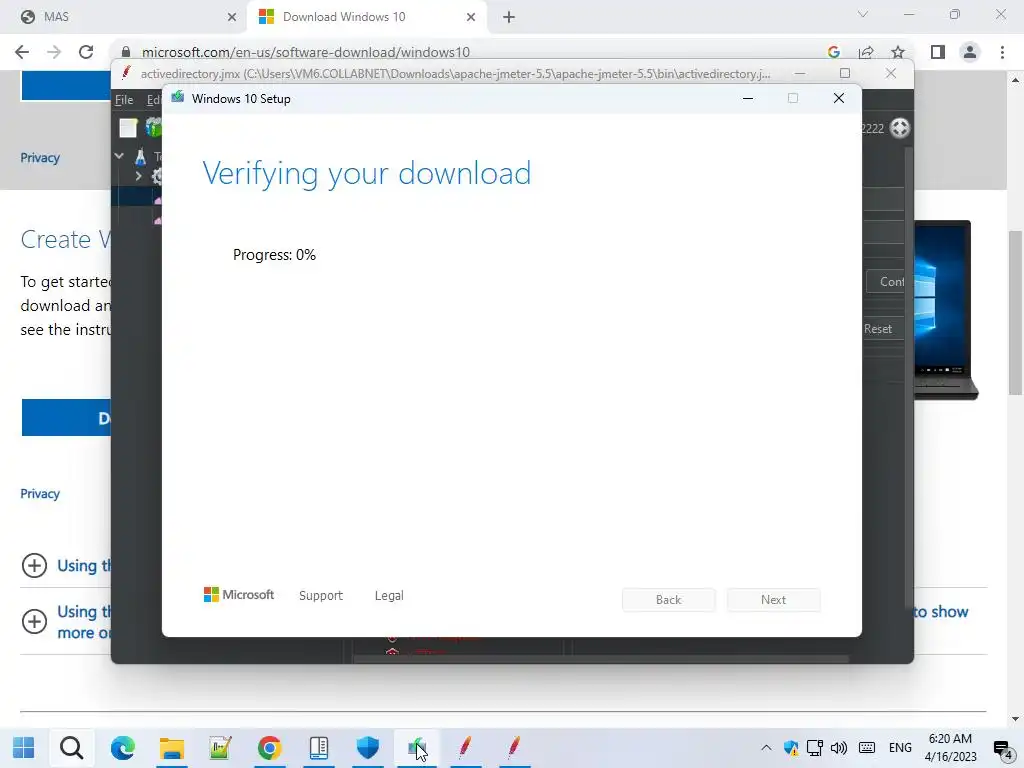
Task: Open the Chrome tab search chevron
Action: coord(863,14)
